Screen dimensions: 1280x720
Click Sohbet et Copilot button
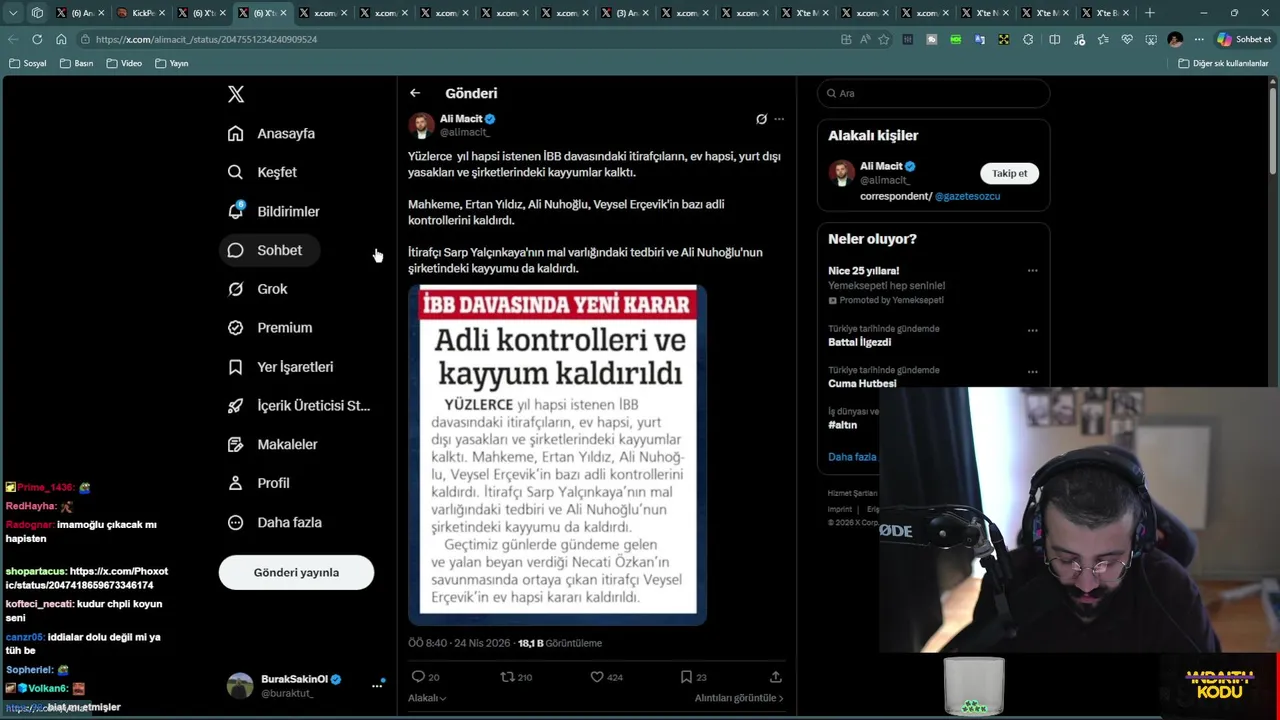(x=1243, y=39)
